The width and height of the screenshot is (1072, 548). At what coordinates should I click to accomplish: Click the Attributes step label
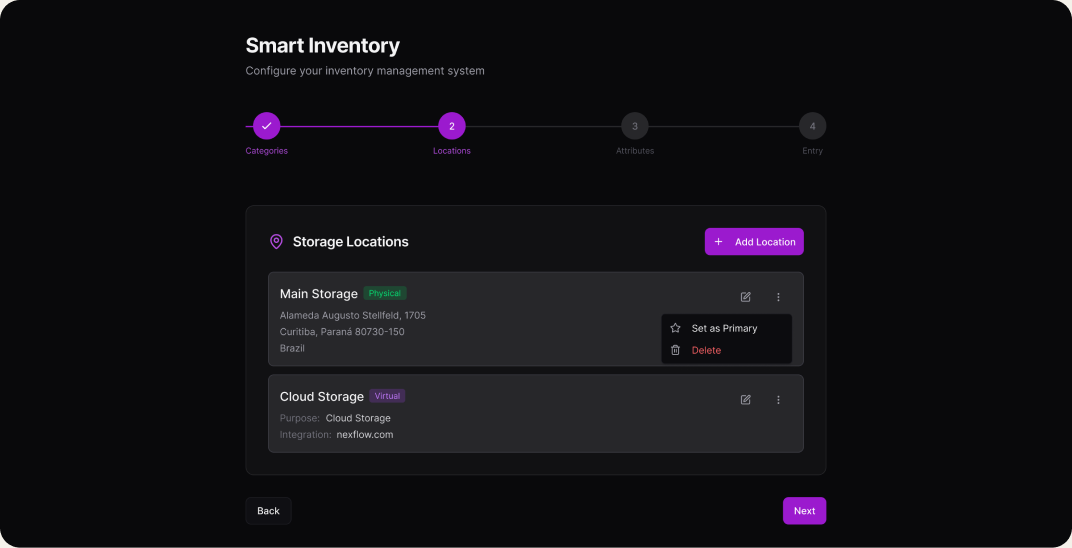pos(635,151)
